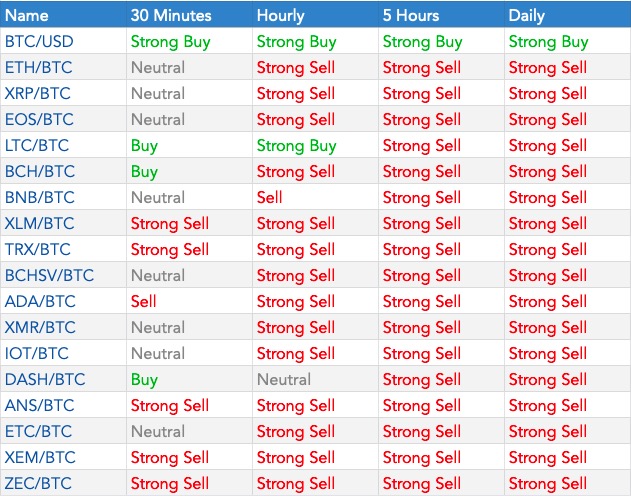Open the BCHSV/BTC pair link
Image resolution: width=631 pixels, height=496 pixels.
(x=49, y=276)
